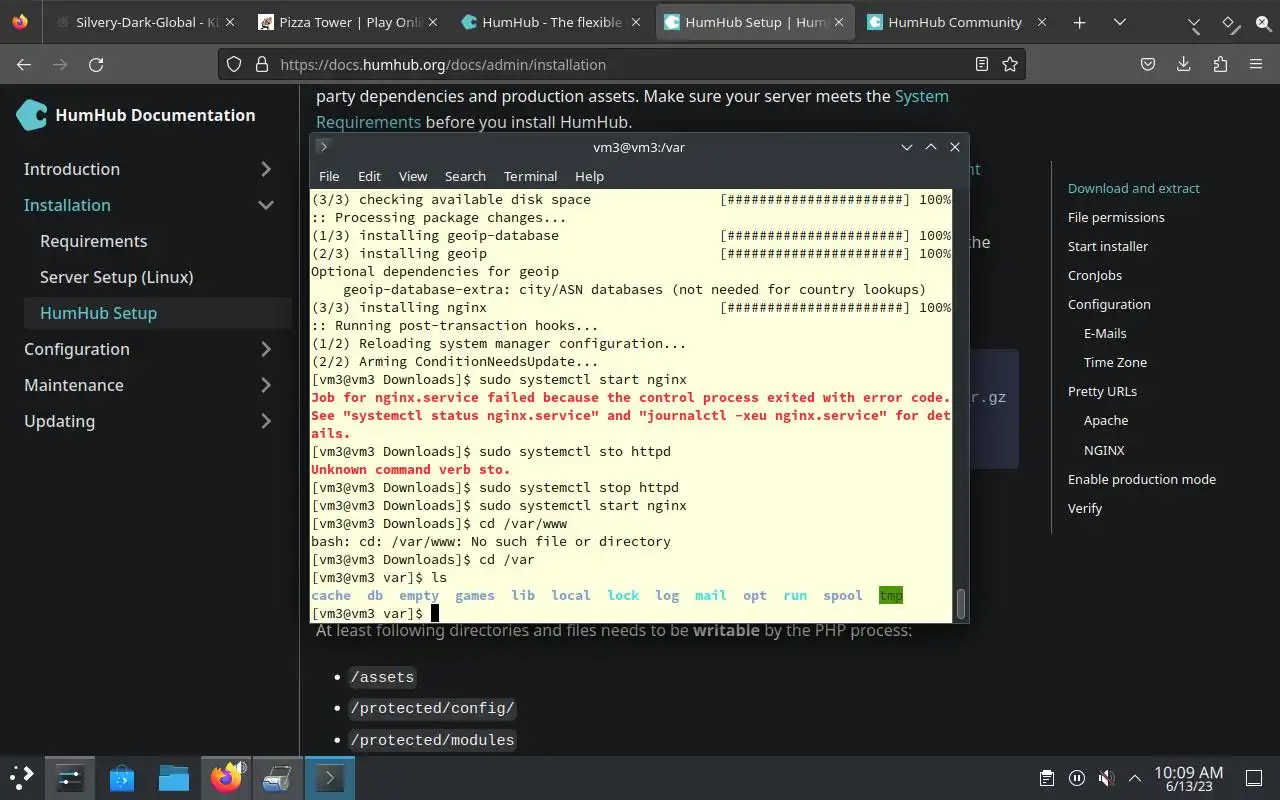
Task: Open Dolphin file manager from taskbar
Action: click(174, 777)
